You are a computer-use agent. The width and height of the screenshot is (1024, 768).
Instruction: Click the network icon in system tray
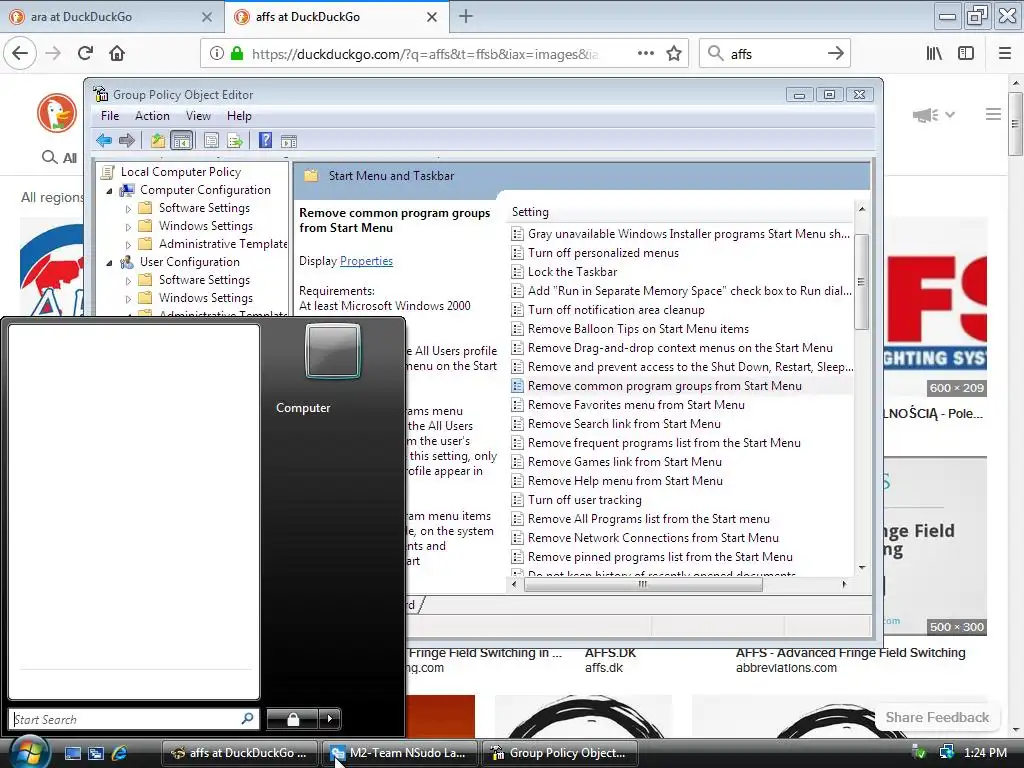[946, 752]
